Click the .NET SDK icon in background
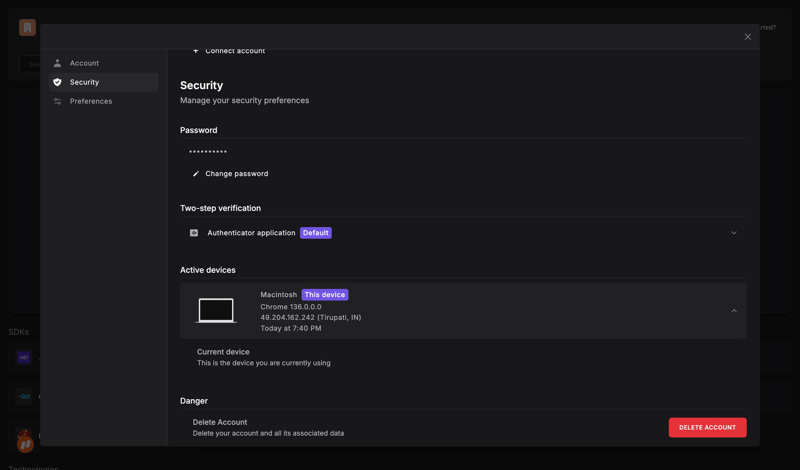This screenshot has width=800, height=470. coord(23,358)
